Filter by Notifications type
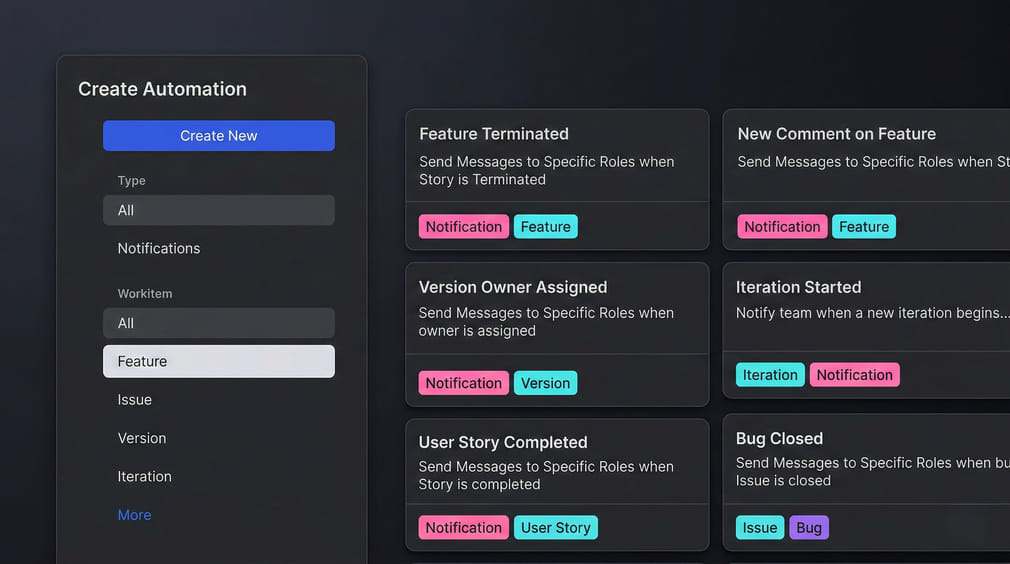Viewport: 1010px width, 564px height. click(159, 248)
